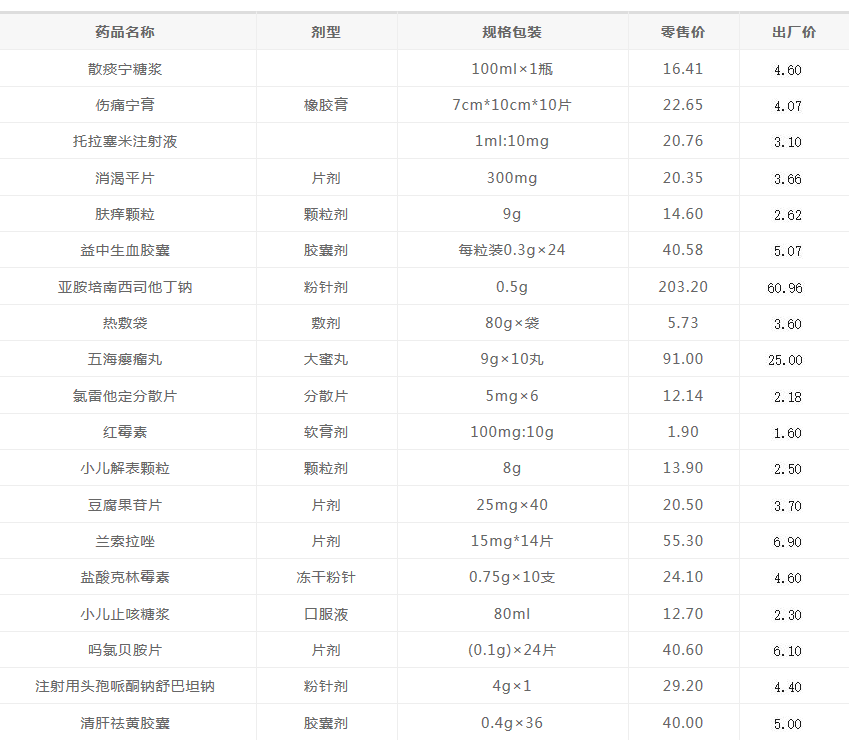
Task: Click the 7cm*10cm*10片 specification cell
Action: [x=512, y=104]
